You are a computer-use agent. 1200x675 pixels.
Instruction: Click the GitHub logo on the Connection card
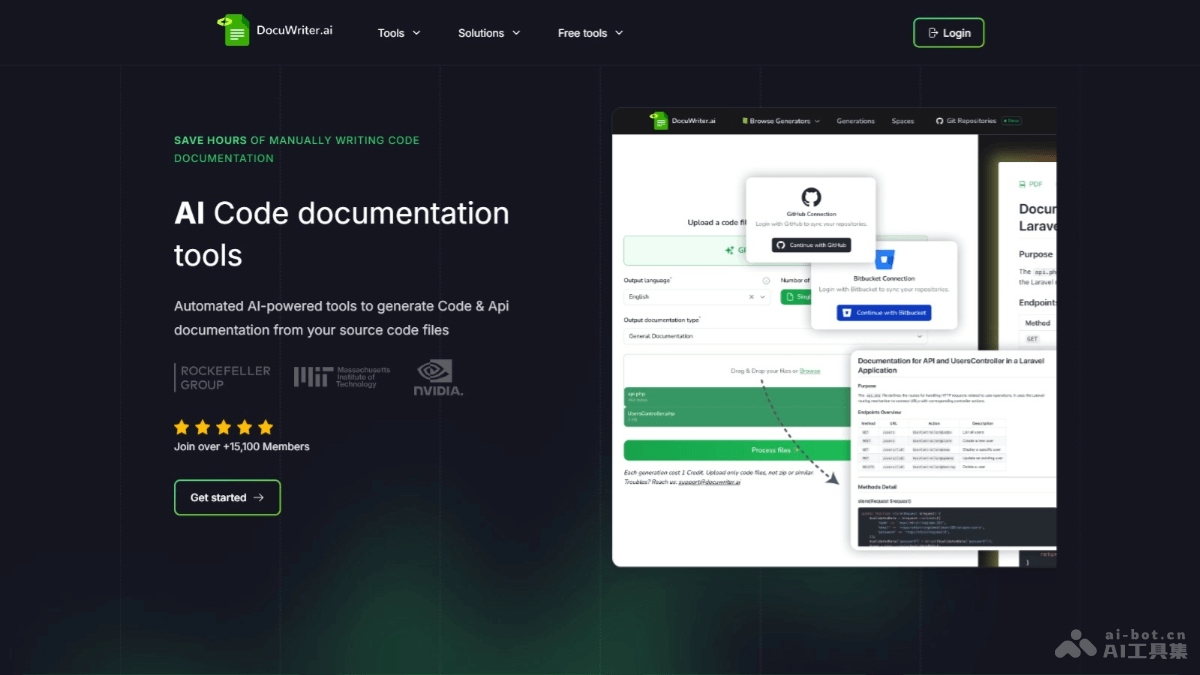click(811, 198)
